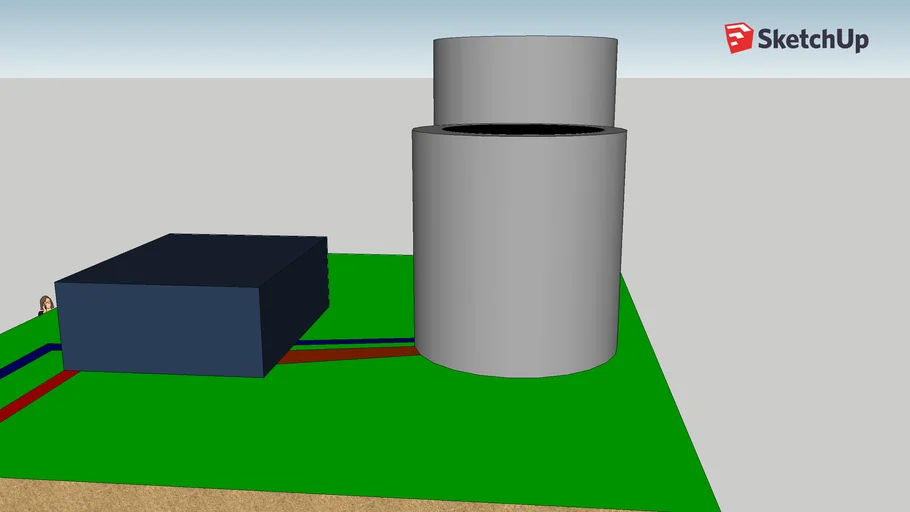Click the green ground behind the blue box
This screenshot has width=910, height=512.
pos(370,280)
